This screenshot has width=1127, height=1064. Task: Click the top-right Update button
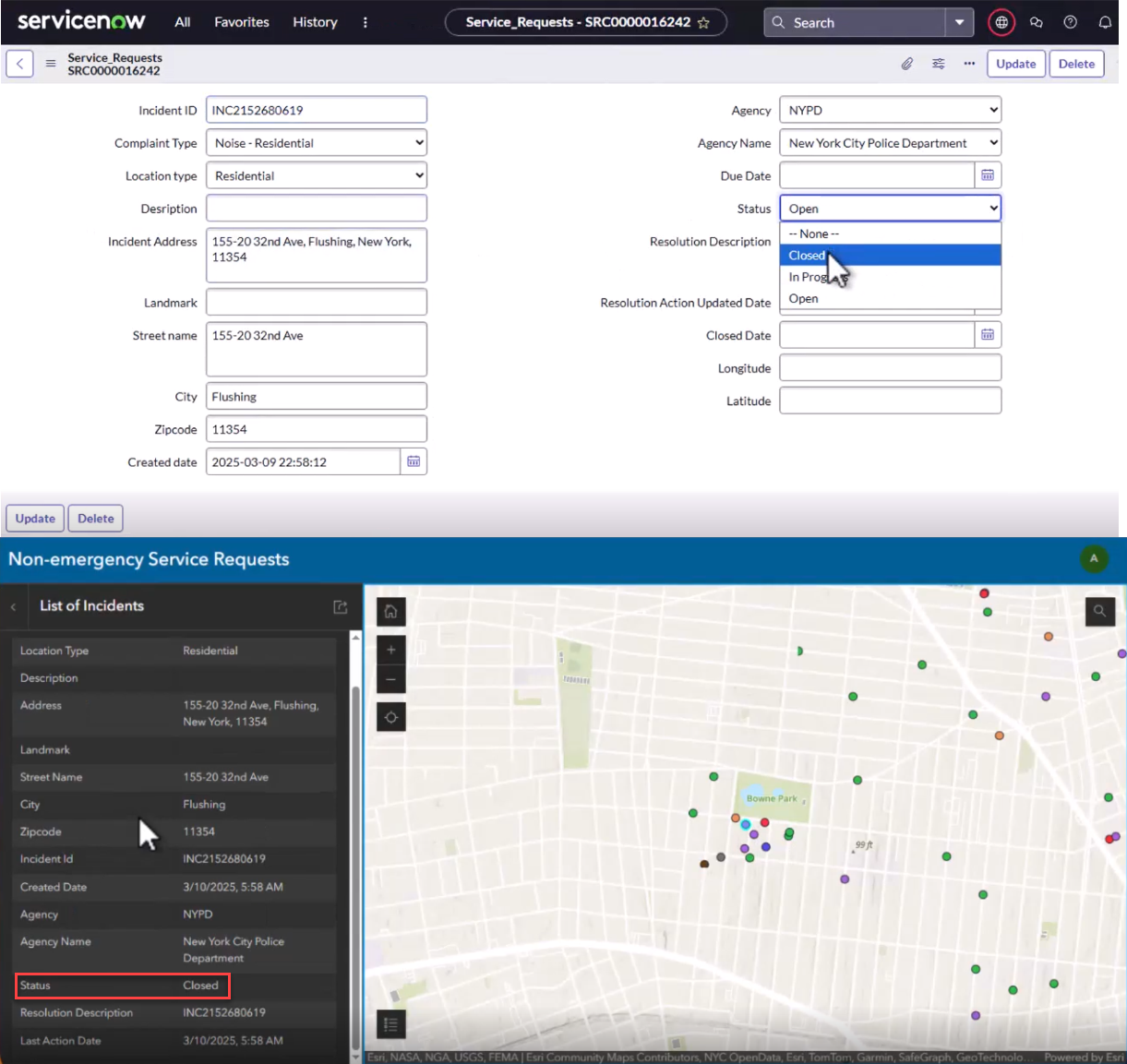point(1015,64)
